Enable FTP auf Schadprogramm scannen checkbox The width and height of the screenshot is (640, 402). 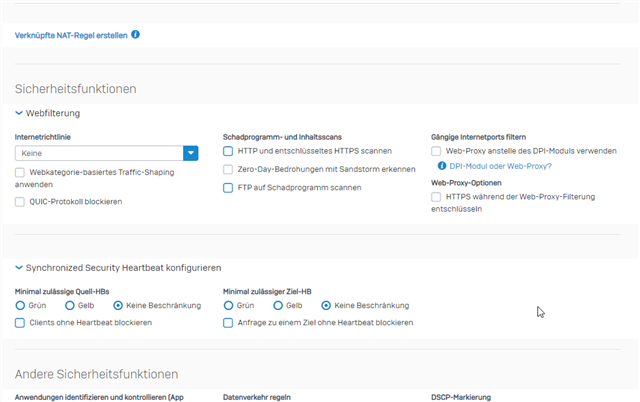tap(228, 188)
